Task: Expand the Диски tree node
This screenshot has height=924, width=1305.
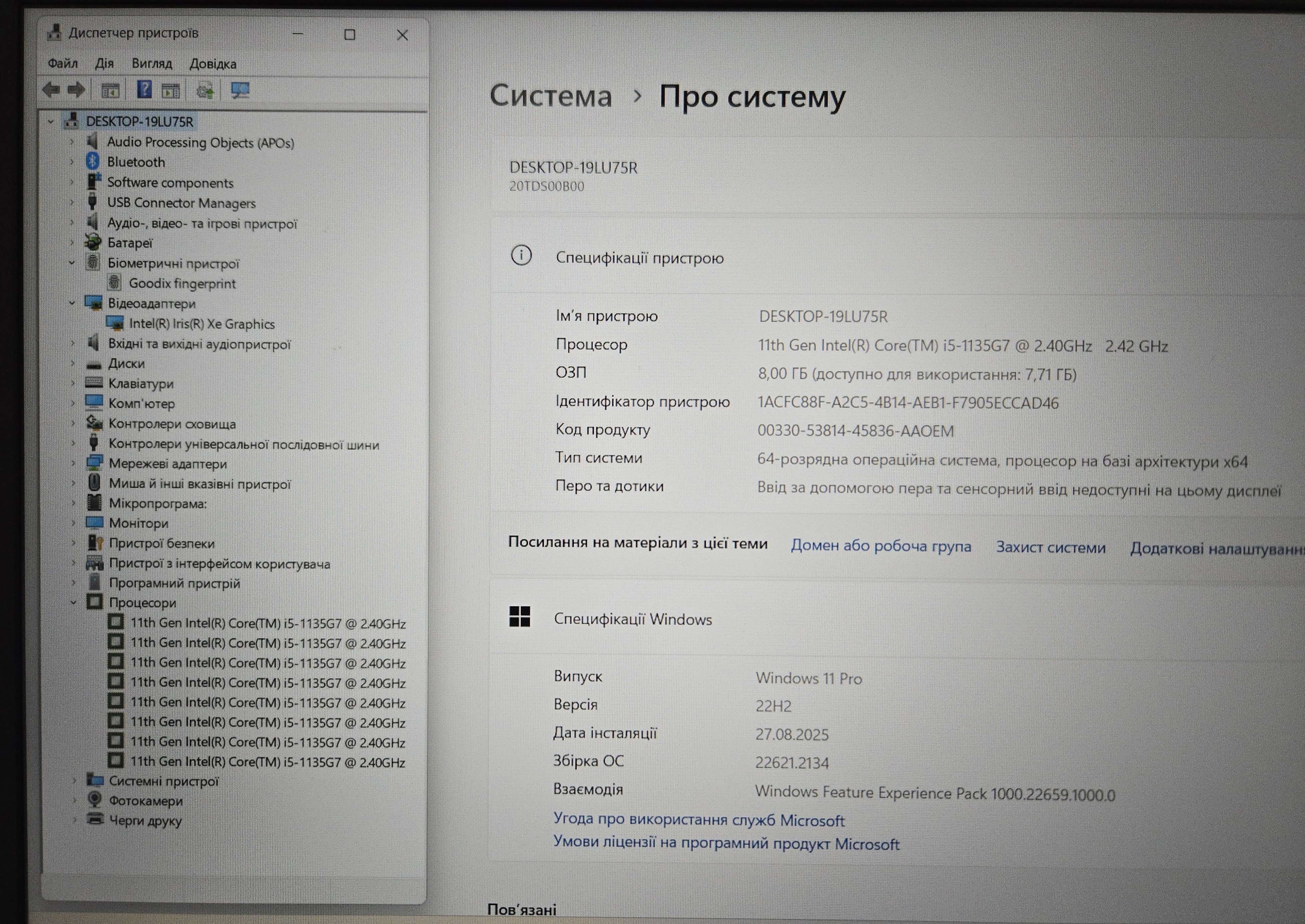Action: coord(72,363)
